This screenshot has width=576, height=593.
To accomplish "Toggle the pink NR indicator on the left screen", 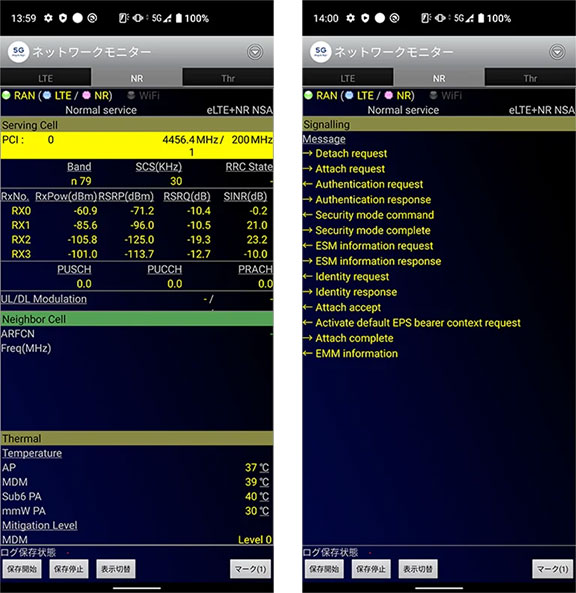I will click(87, 95).
